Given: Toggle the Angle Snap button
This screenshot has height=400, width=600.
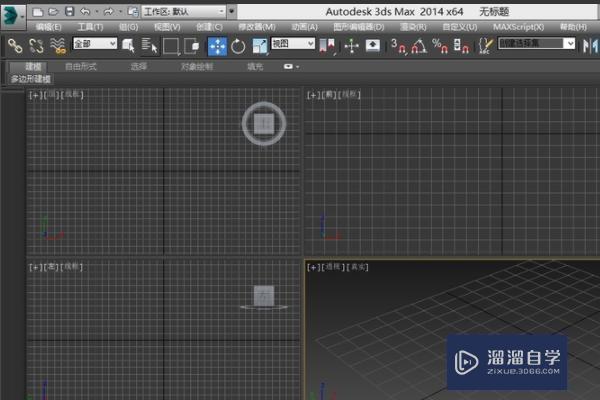Looking at the screenshot, I should click(x=419, y=46).
